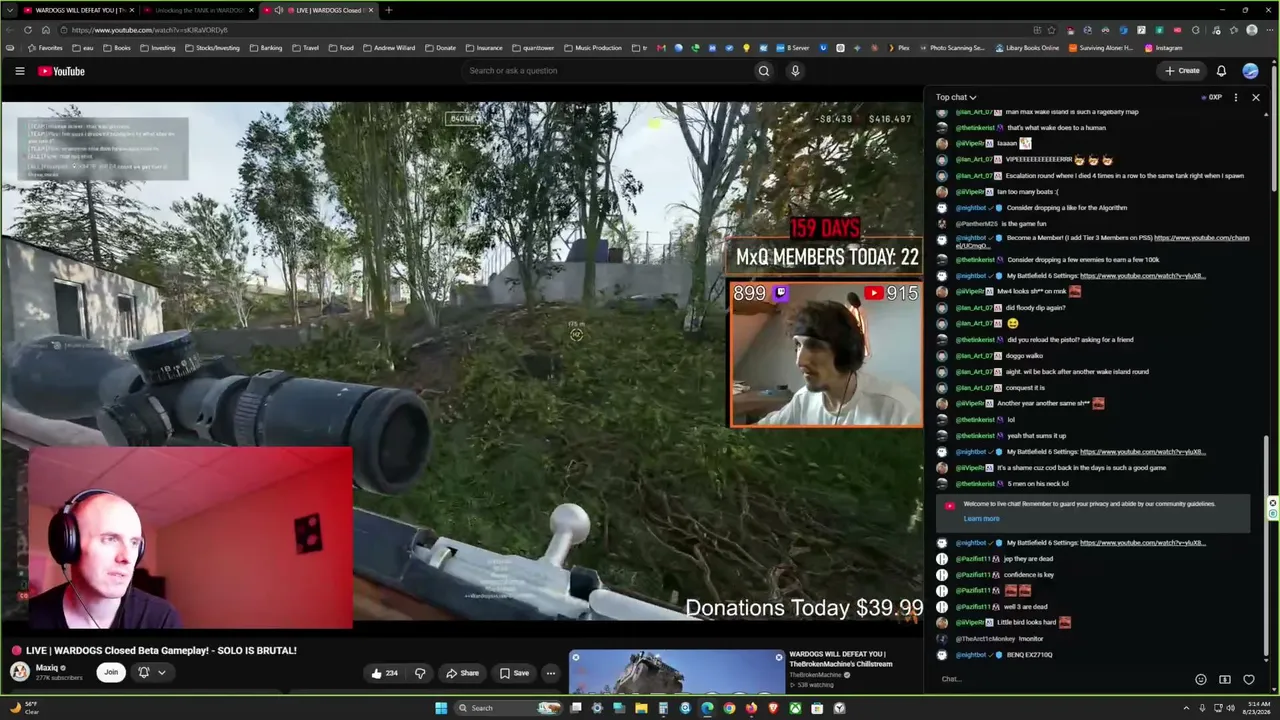Select the LIVE WARDOGS Closed Beta tab

[320, 10]
